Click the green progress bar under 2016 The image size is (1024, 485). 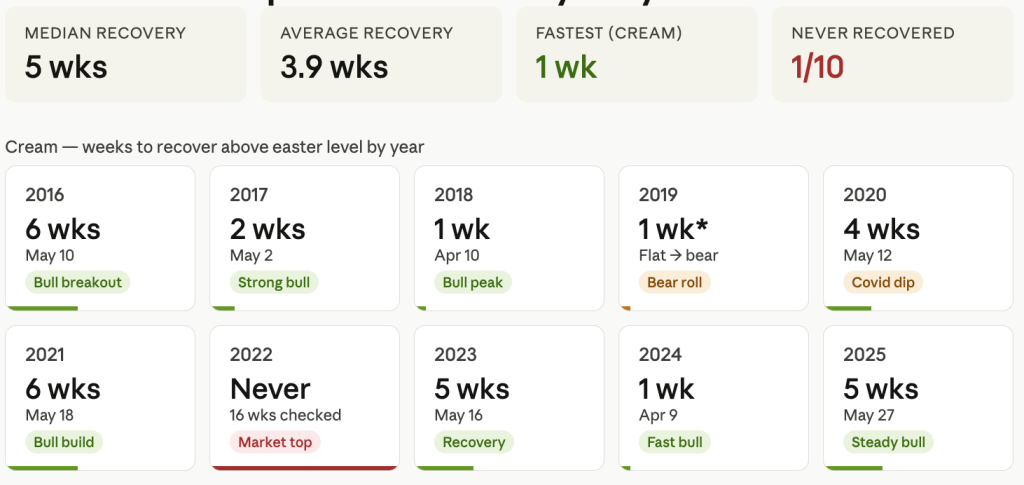point(42,308)
